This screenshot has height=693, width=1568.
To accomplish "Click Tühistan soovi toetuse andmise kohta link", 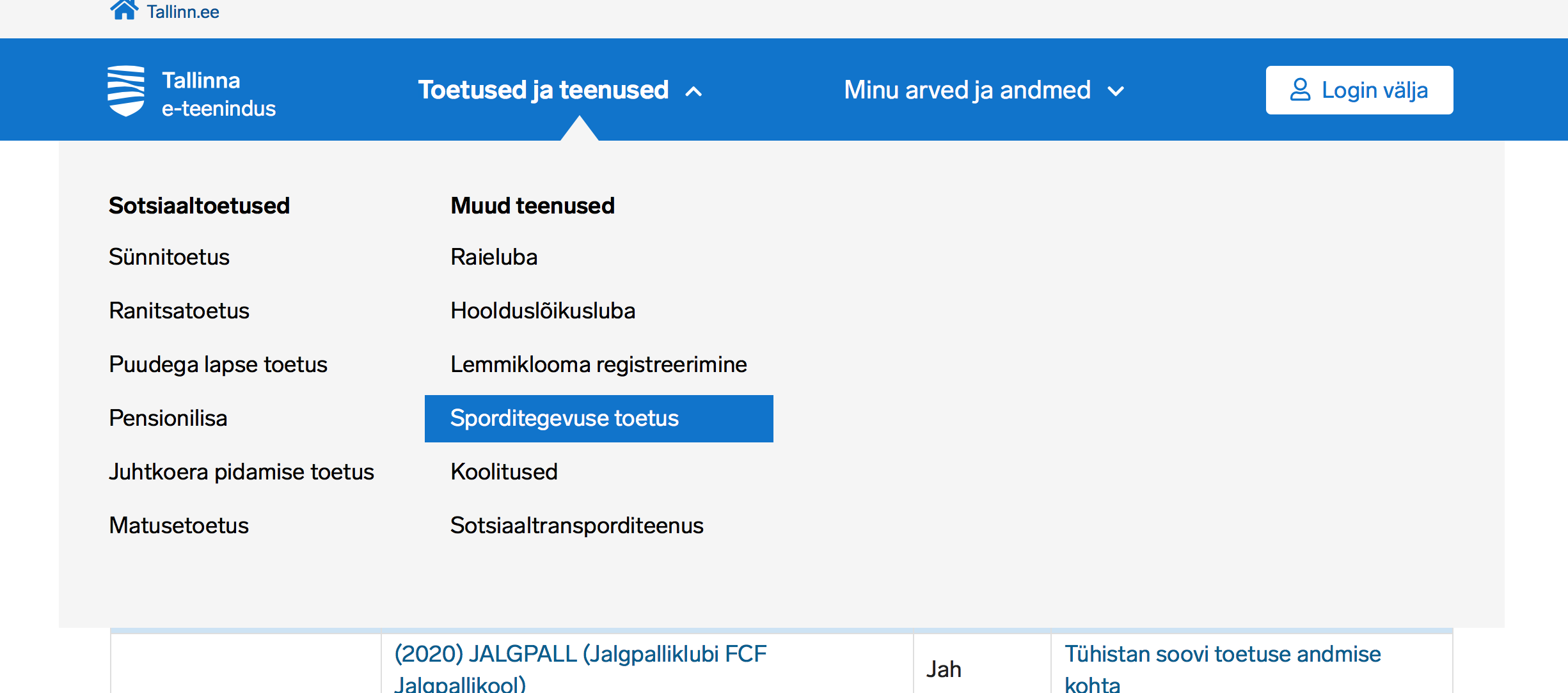I will pos(1223,668).
